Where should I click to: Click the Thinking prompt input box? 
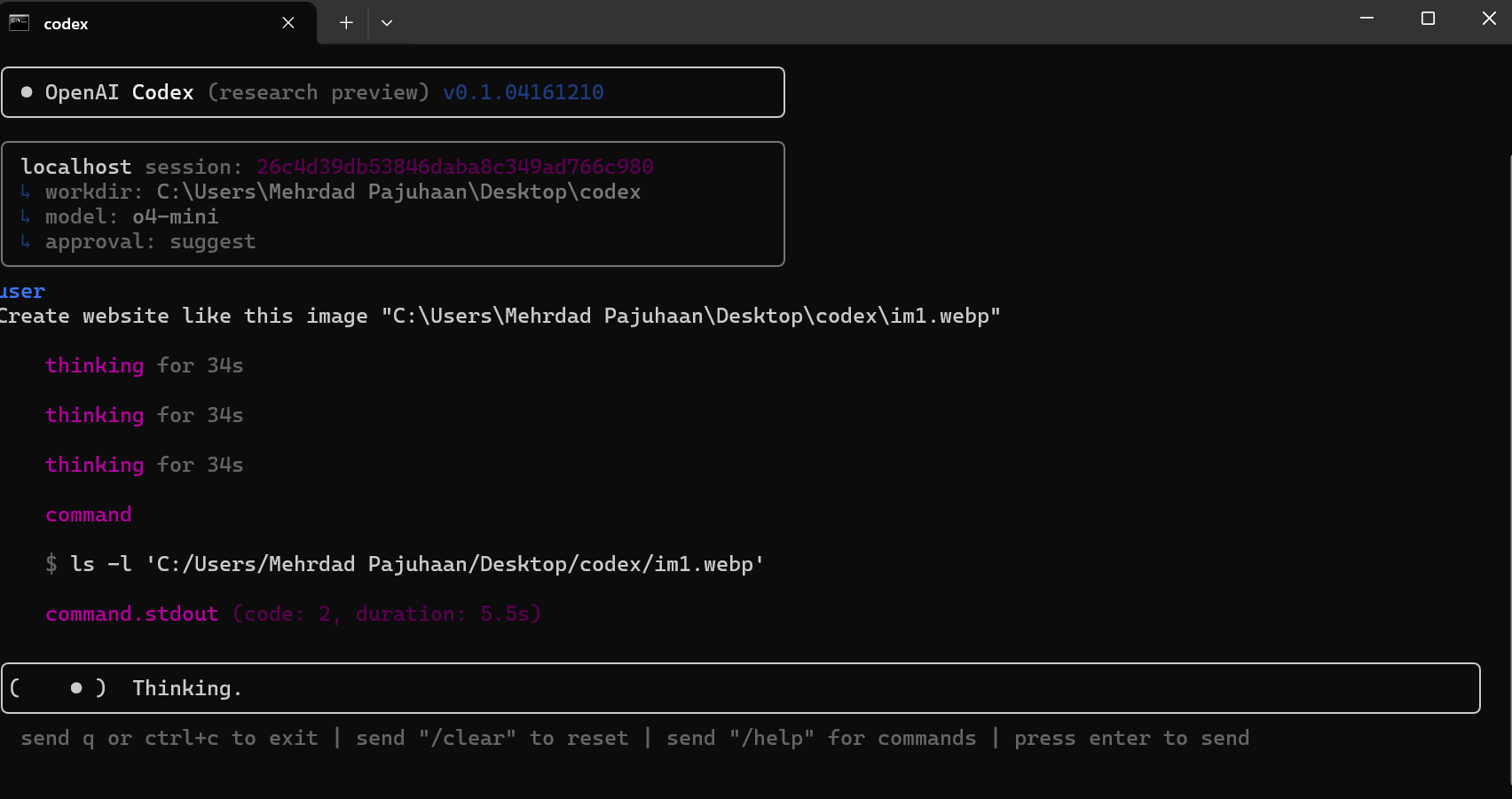[741, 688]
